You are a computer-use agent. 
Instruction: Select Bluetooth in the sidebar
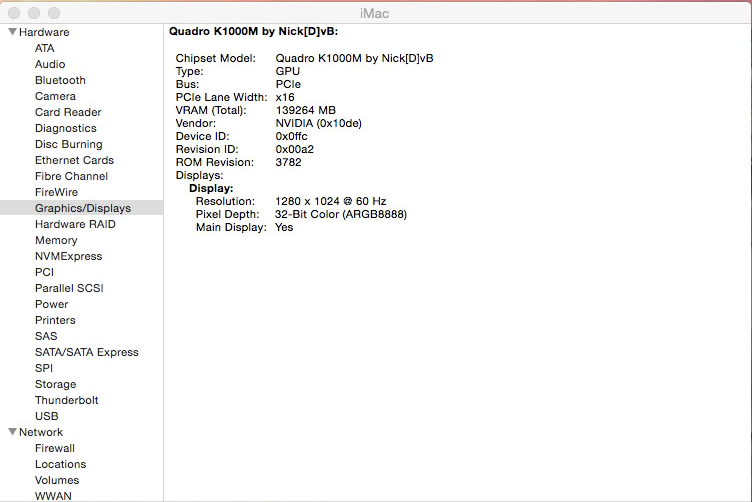[60, 80]
